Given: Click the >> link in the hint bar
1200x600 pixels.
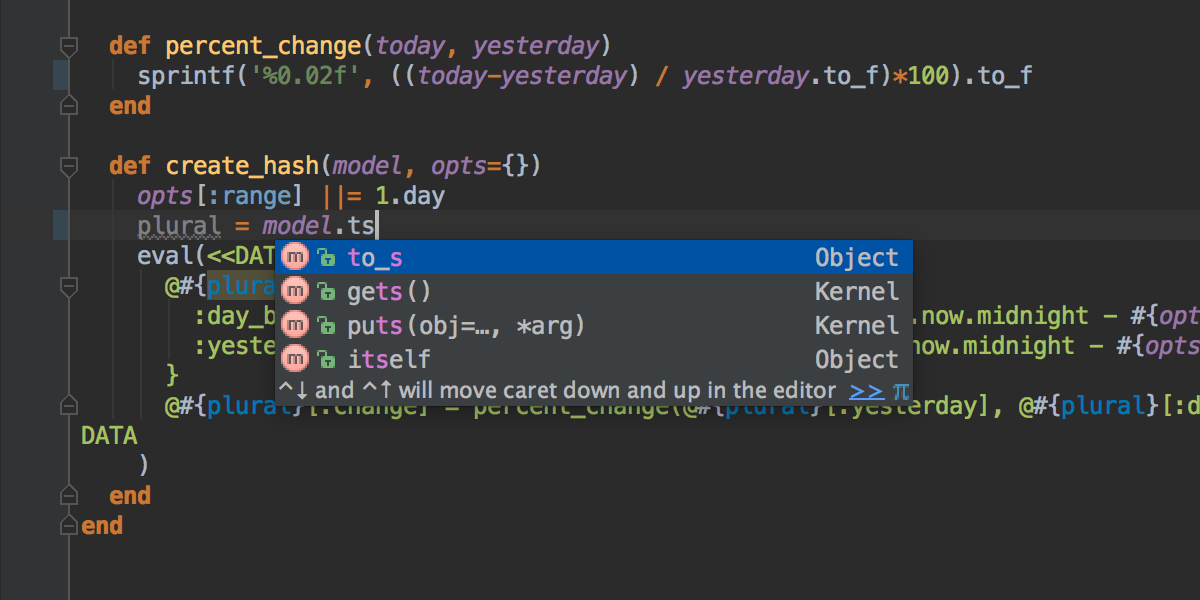Looking at the screenshot, I should point(866,390).
